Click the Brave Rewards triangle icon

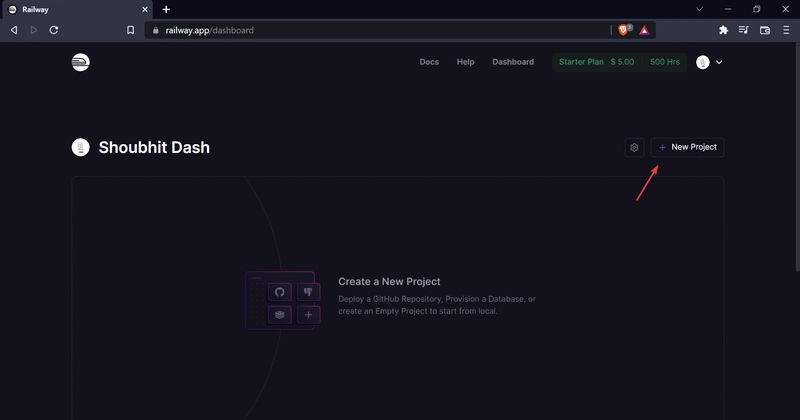pos(644,30)
